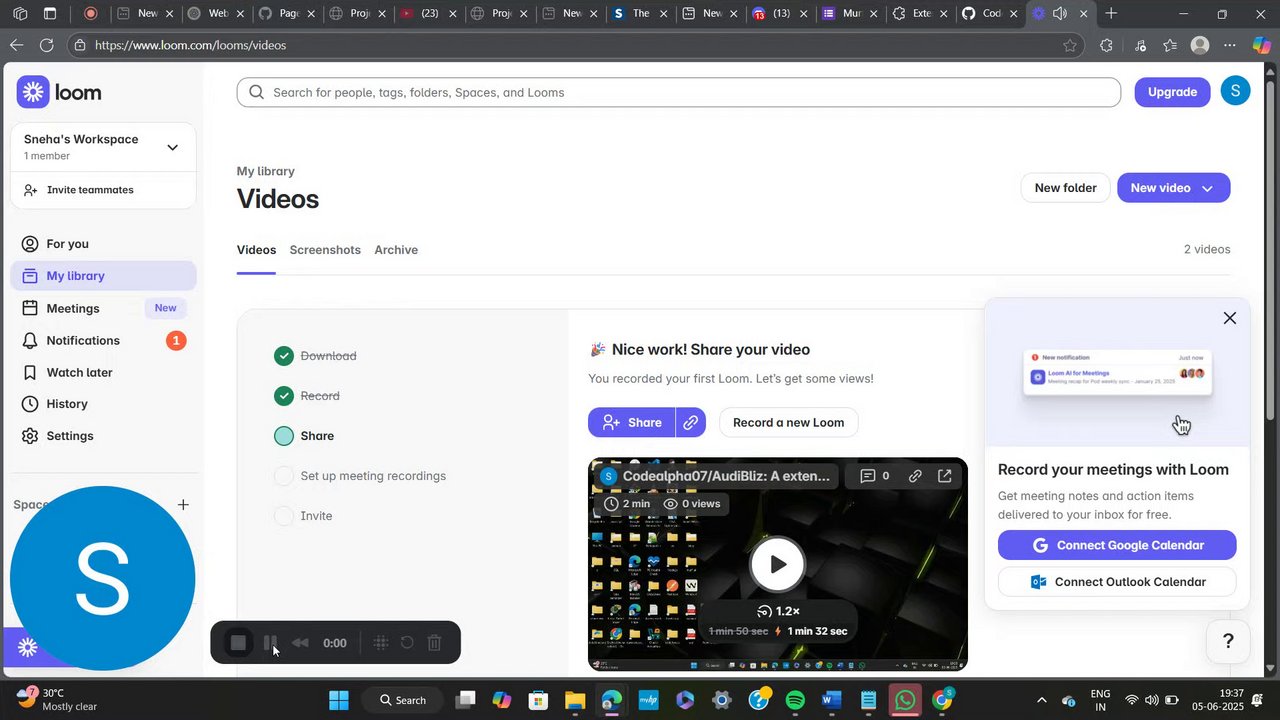Viewport: 1280px width, 720px height.
Task: Reload the page
Action: coord(47,45)
